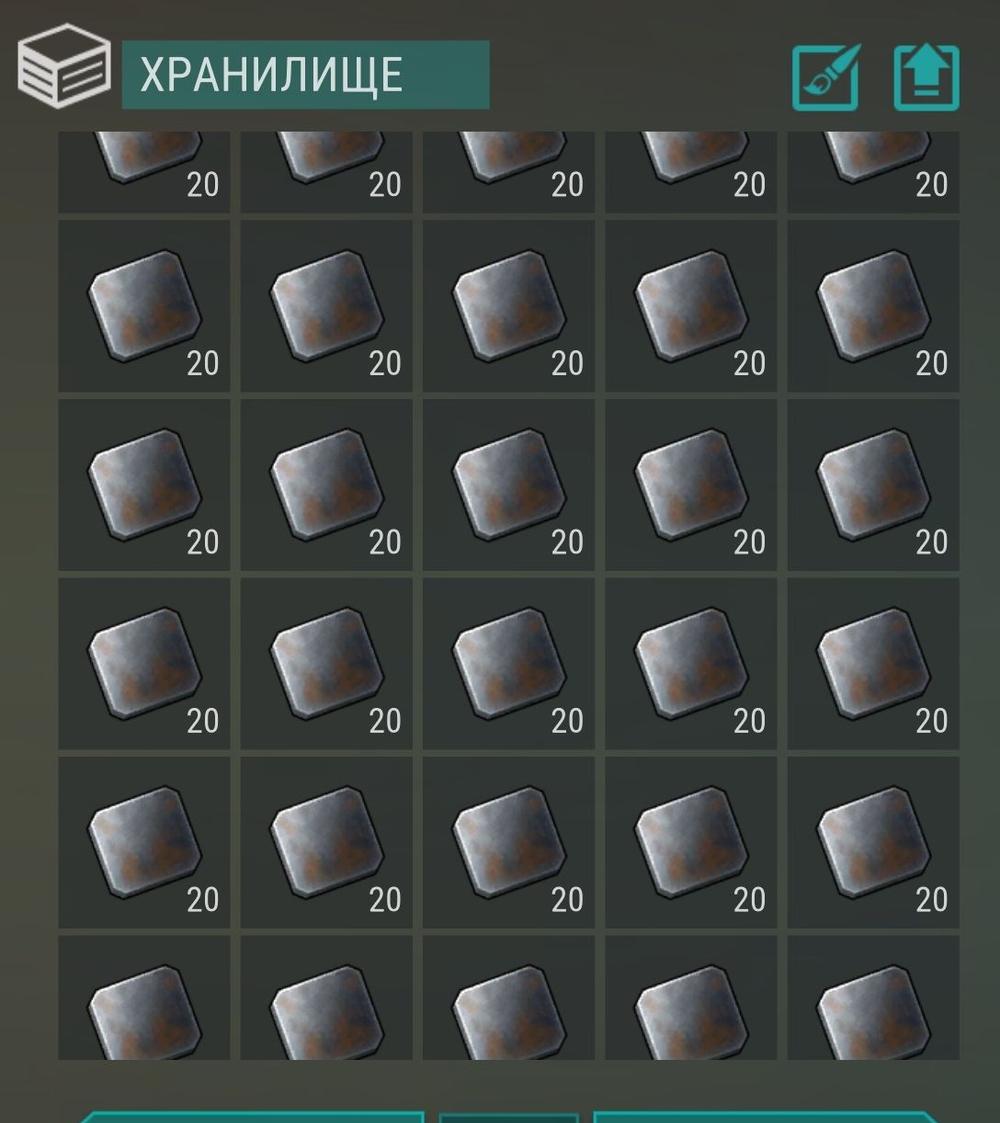Select fourth metal plate in second fully visible row
This screenshot has height=1123, width=1000.
click(691, 485)
